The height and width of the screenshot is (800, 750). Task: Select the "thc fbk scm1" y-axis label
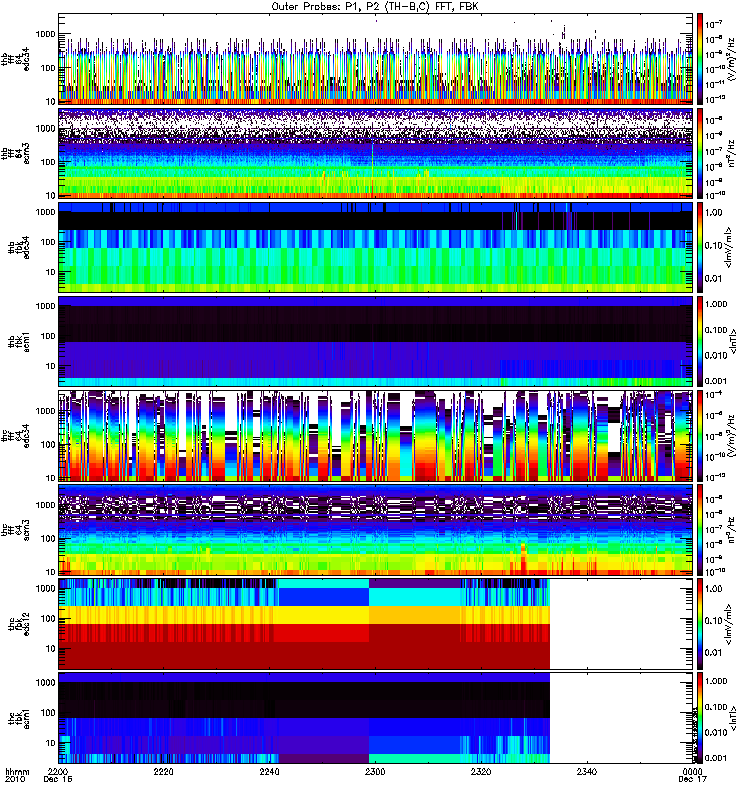point(19,718)
